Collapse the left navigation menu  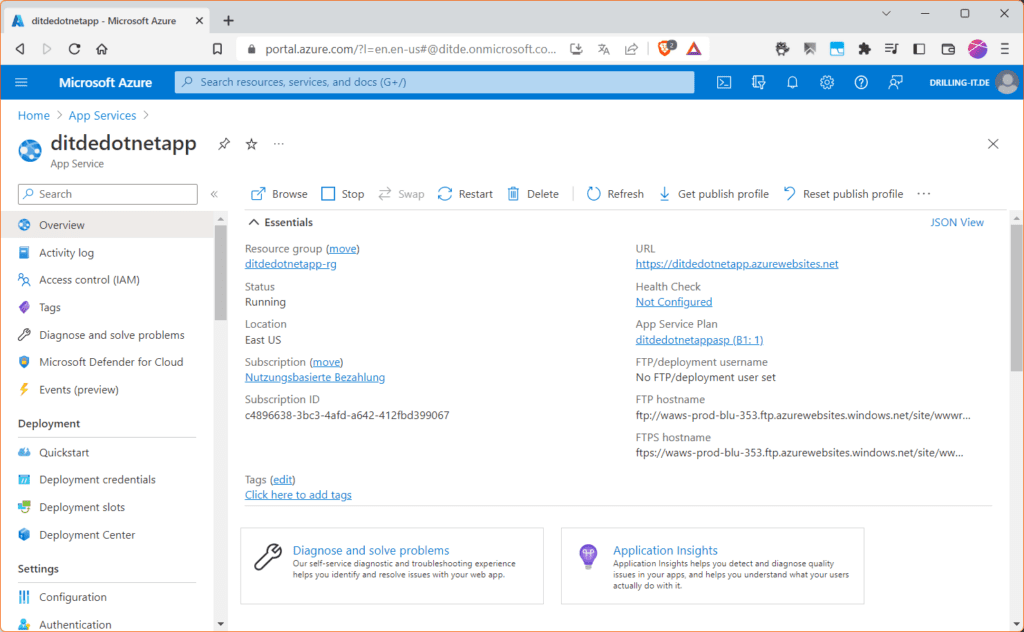(x=214, y=194)
